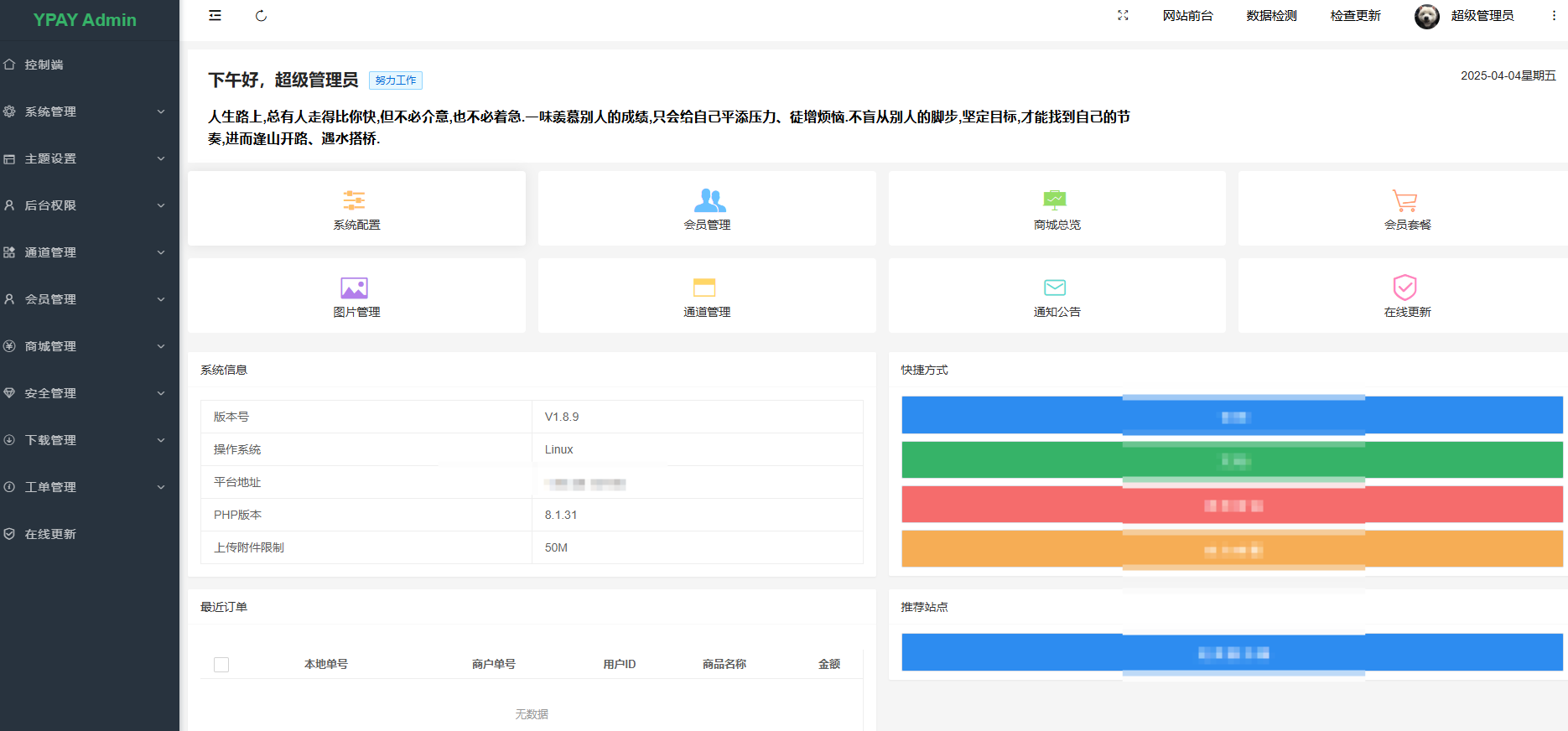Click the 控制端 home icon in sidebar

9,65
